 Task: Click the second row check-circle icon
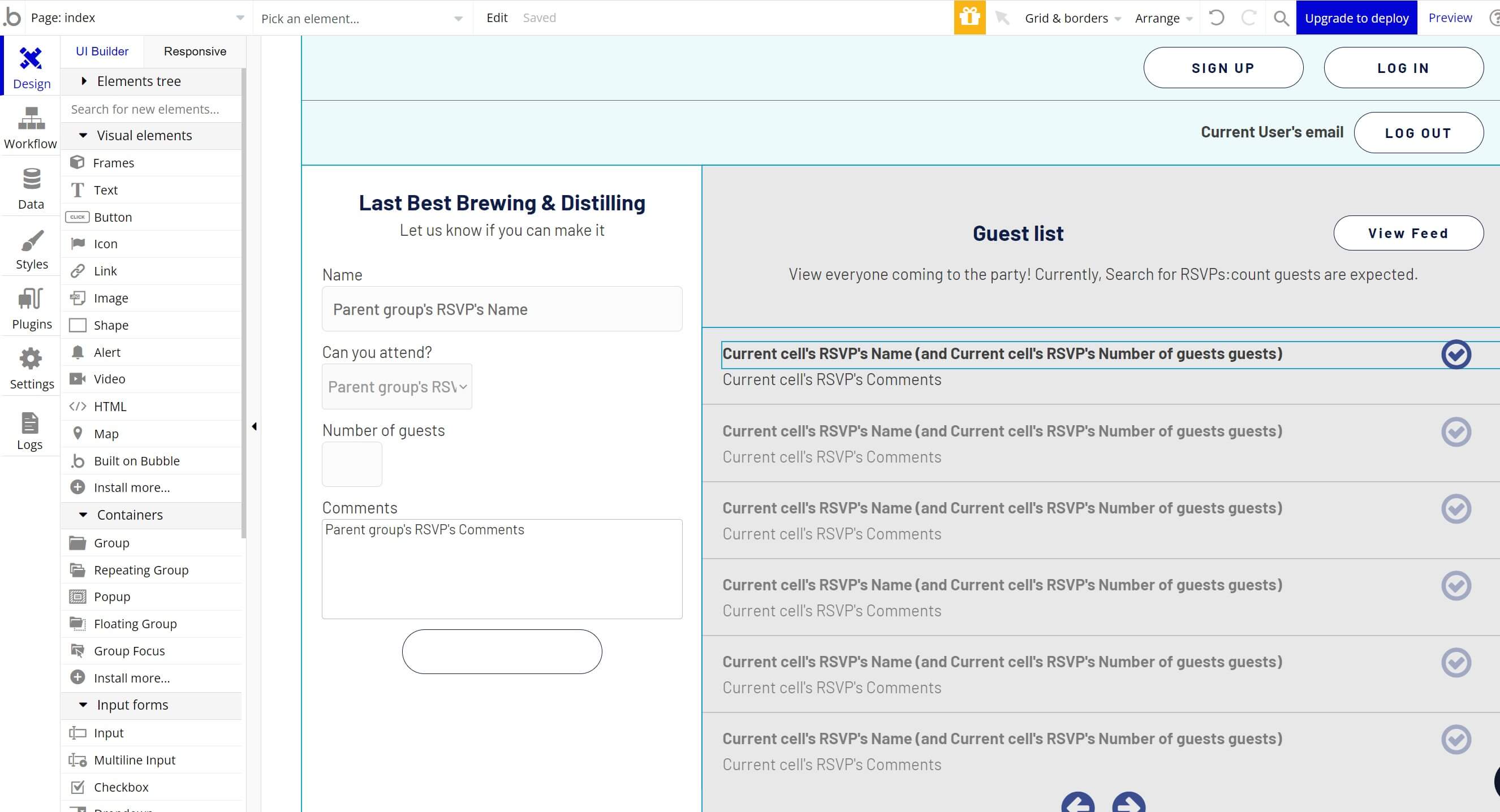click(1456, 432)
